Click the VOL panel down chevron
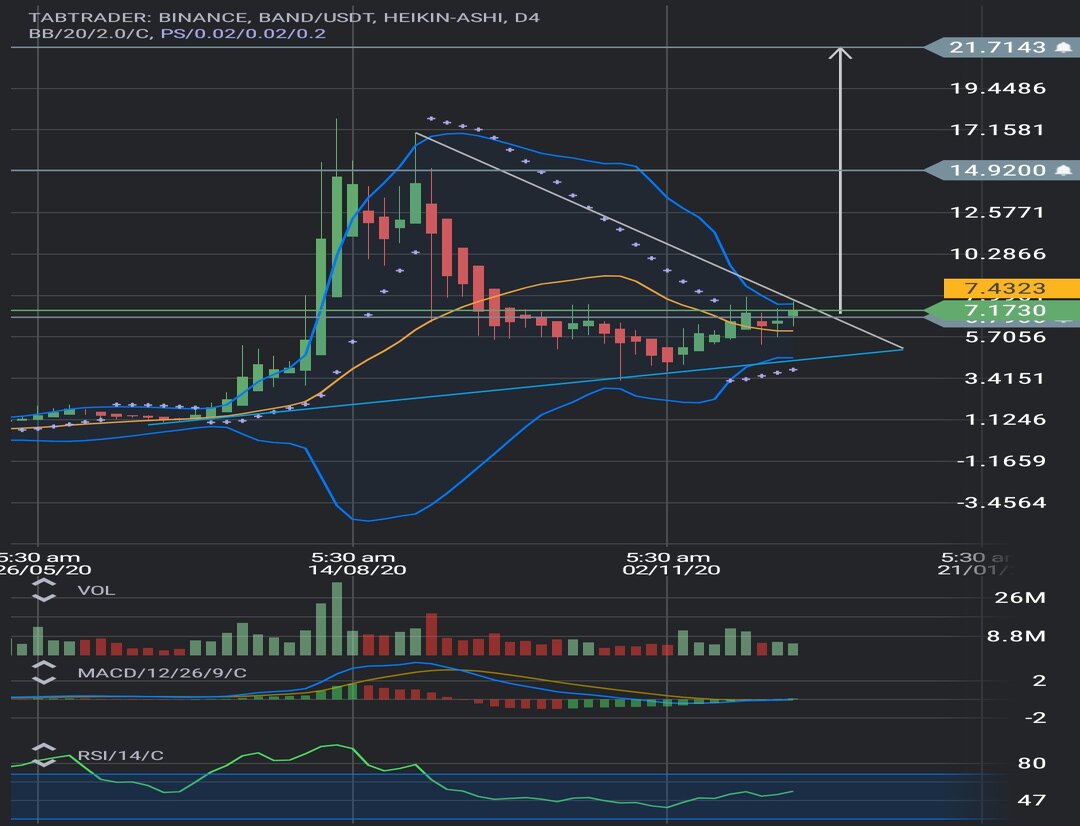1080x826 pixels. coord(44,597)
